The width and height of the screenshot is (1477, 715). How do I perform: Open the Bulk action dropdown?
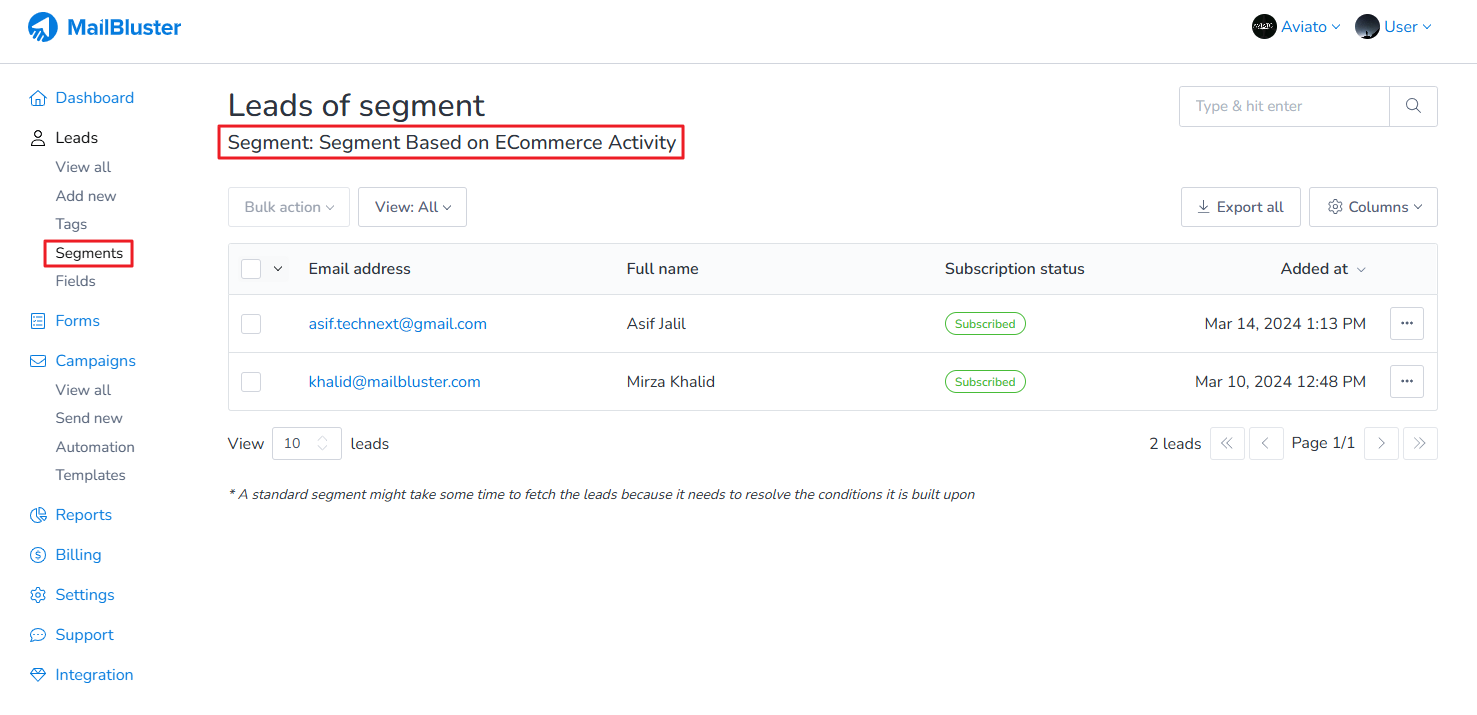point(289,207)
